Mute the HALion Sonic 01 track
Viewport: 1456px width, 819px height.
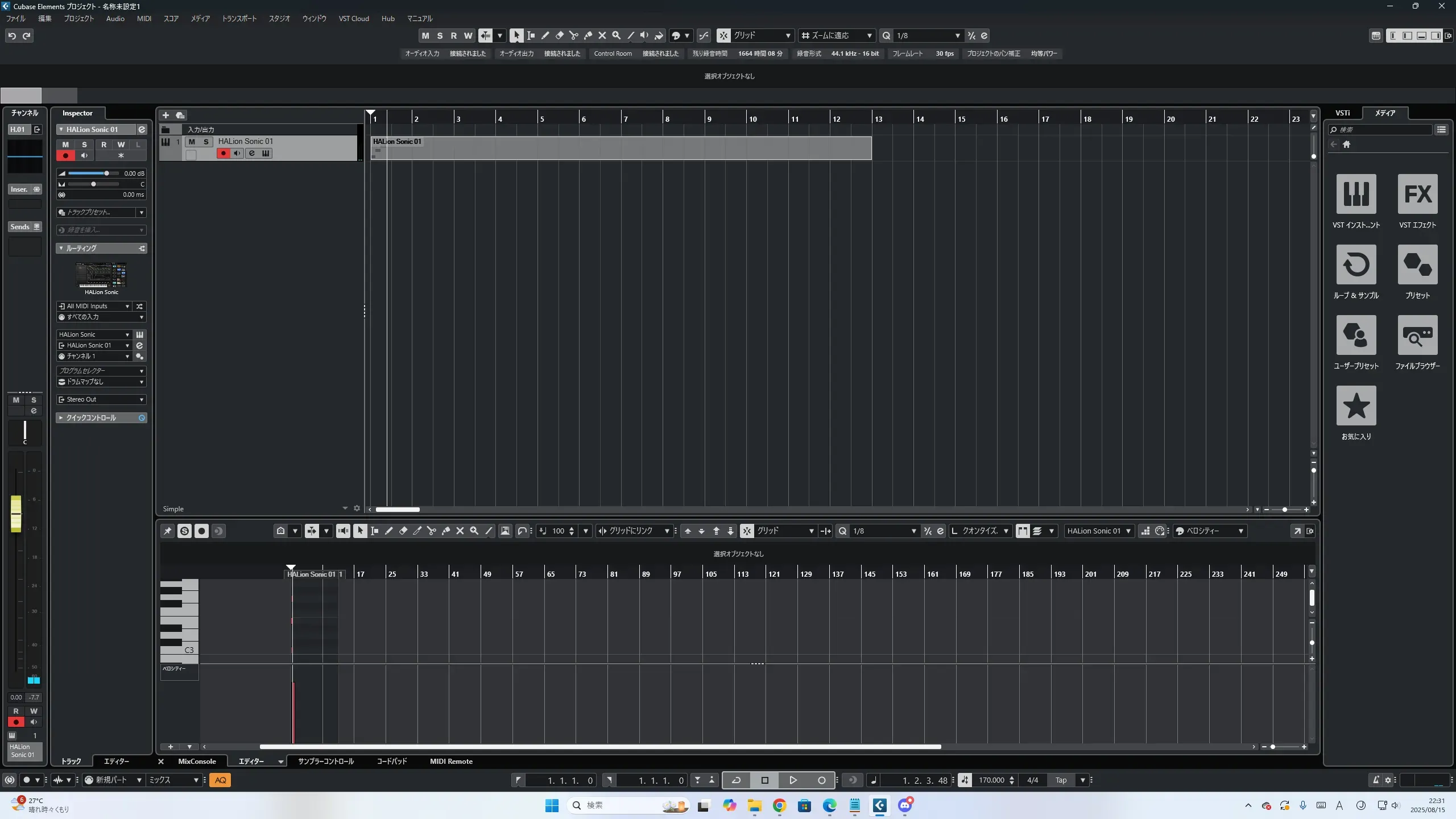coord(192,142)
